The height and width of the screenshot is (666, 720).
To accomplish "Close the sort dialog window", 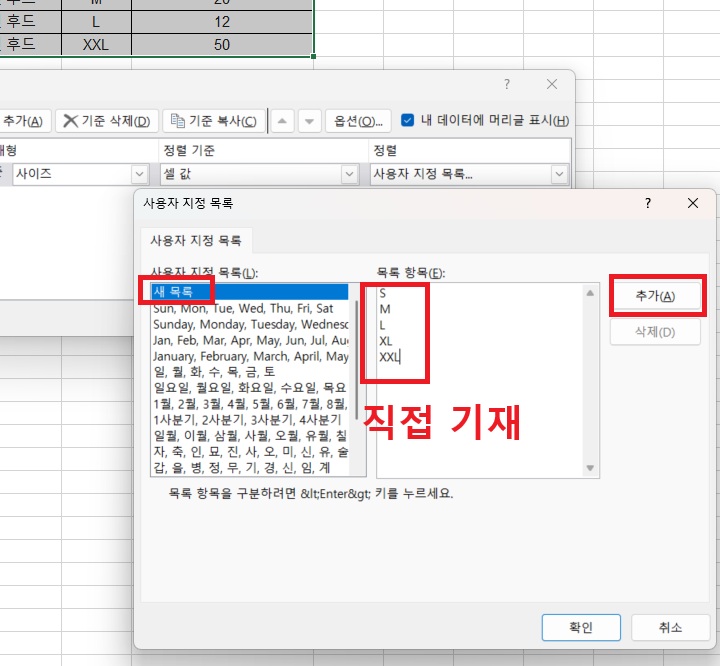I will click(552, 84).
